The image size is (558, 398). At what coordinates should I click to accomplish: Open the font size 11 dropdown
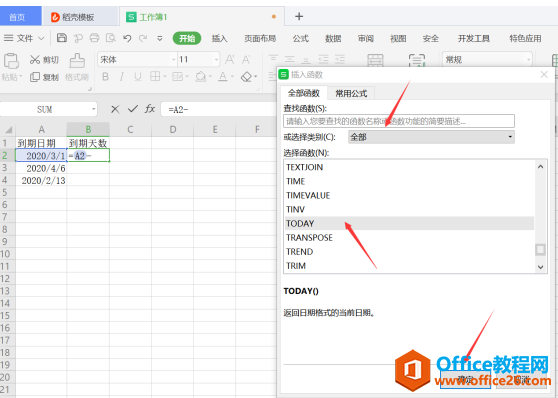pyautogui.click(x=216, y=60)
